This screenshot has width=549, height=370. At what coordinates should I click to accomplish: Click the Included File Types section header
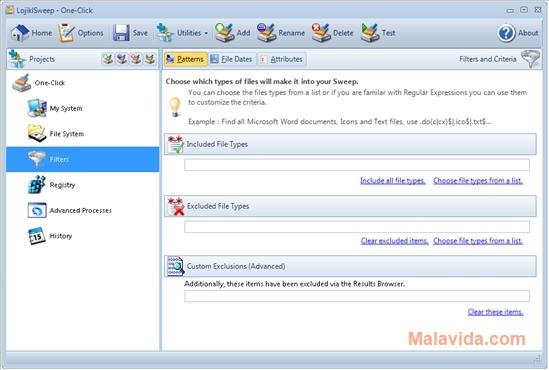click(x=350, y=144)
